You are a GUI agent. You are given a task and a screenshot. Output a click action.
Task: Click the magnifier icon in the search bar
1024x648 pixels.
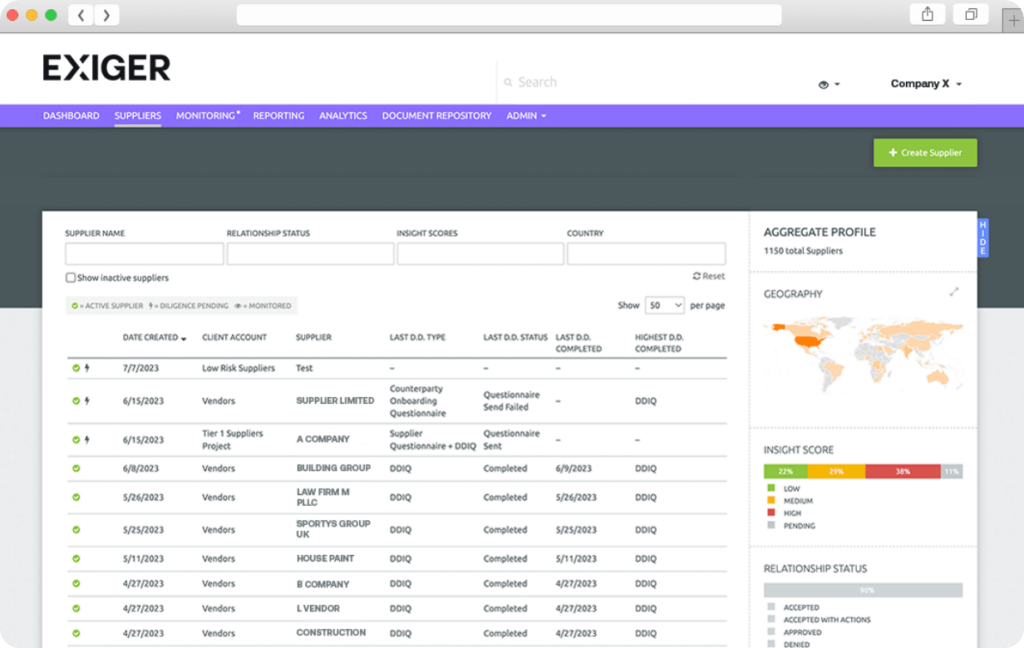[x=508, y=83]
